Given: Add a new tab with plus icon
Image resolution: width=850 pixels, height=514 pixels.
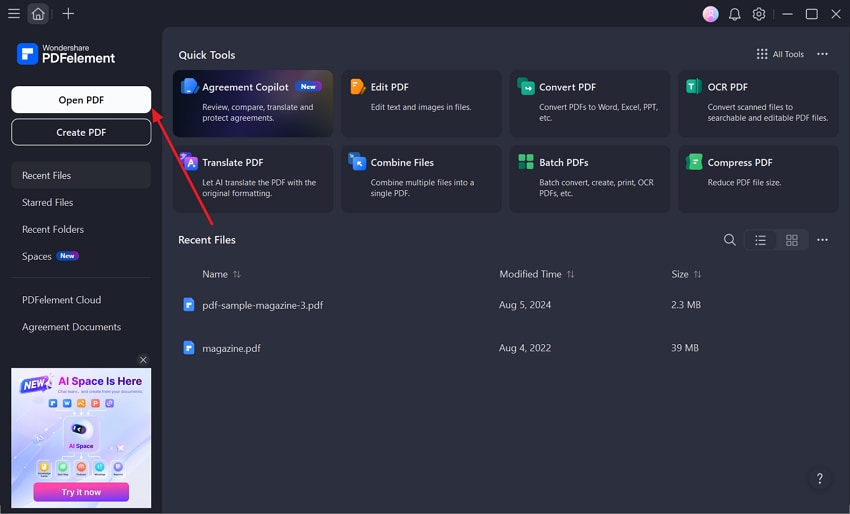Looking at the screenshot, I should (68, 14).
